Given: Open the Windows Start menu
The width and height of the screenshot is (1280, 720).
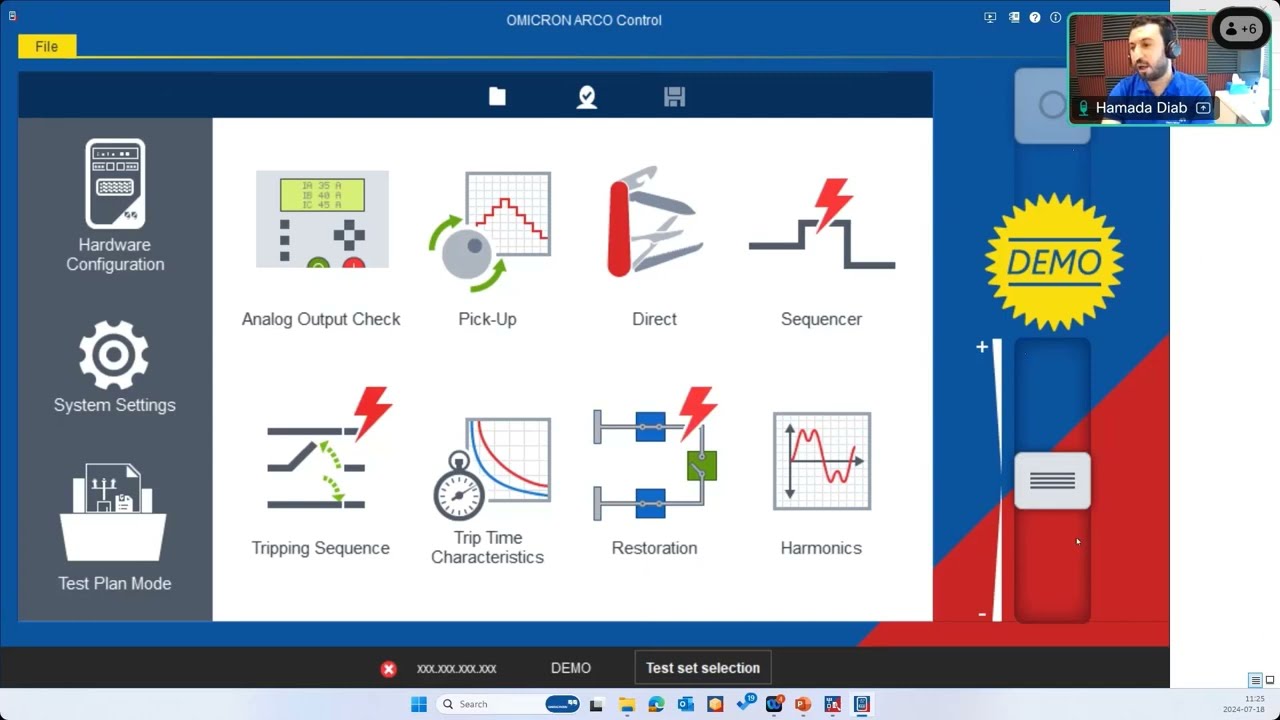Looking at the screenshot, I should coord(419,704).
